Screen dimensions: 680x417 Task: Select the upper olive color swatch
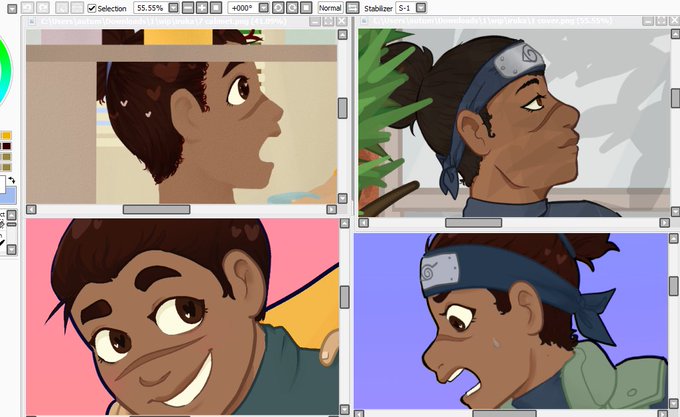[7, 156]
